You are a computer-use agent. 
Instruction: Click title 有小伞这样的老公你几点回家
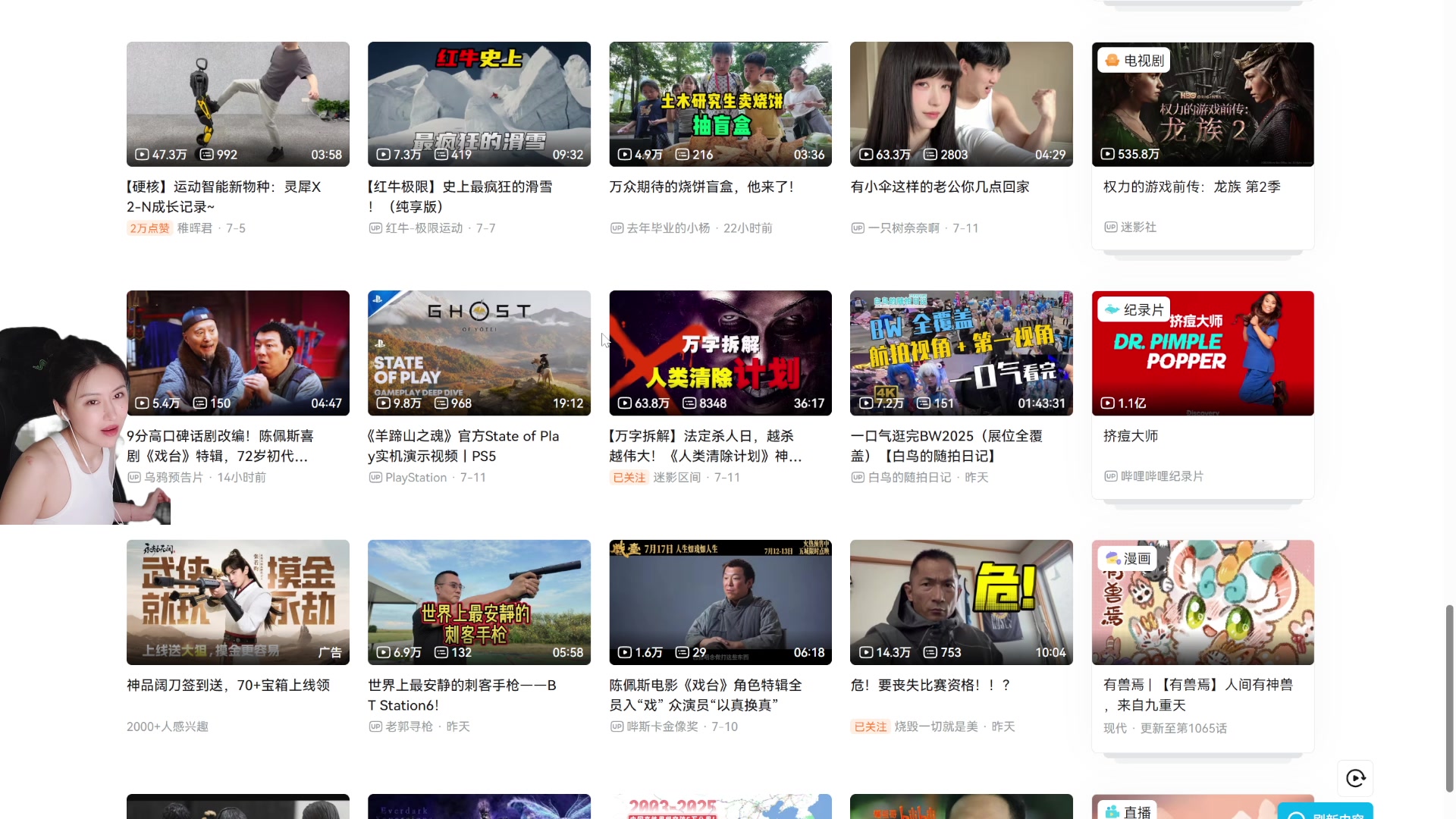940,187
